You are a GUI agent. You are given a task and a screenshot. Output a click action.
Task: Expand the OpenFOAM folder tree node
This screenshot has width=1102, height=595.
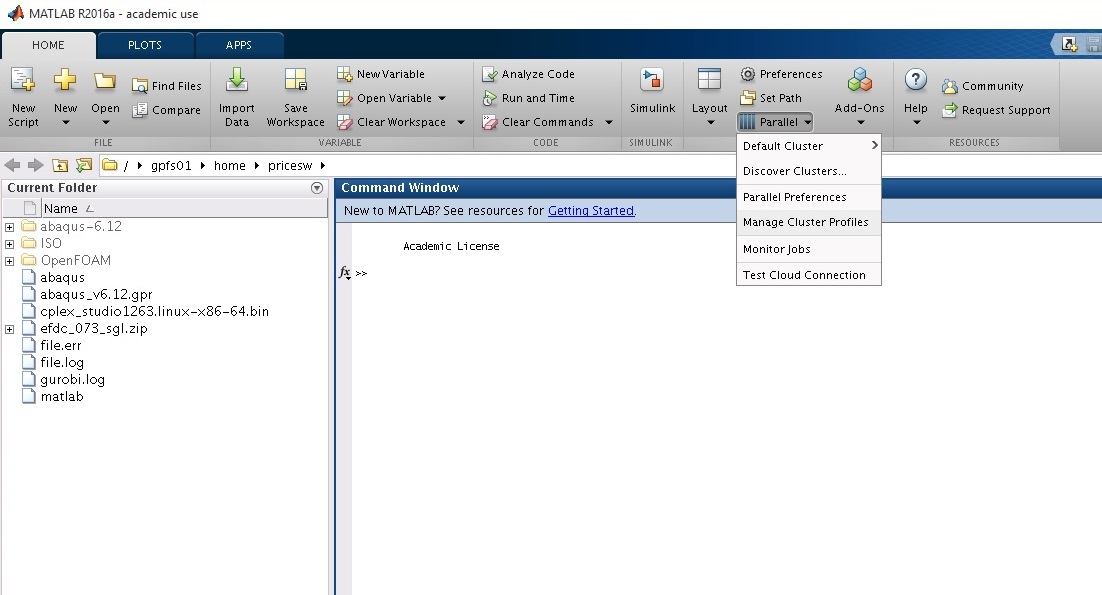pos(9,261)
